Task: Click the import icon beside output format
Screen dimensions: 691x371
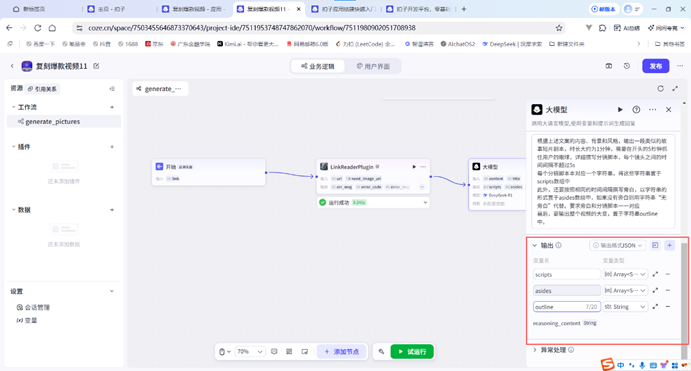Action: (655, 245)
